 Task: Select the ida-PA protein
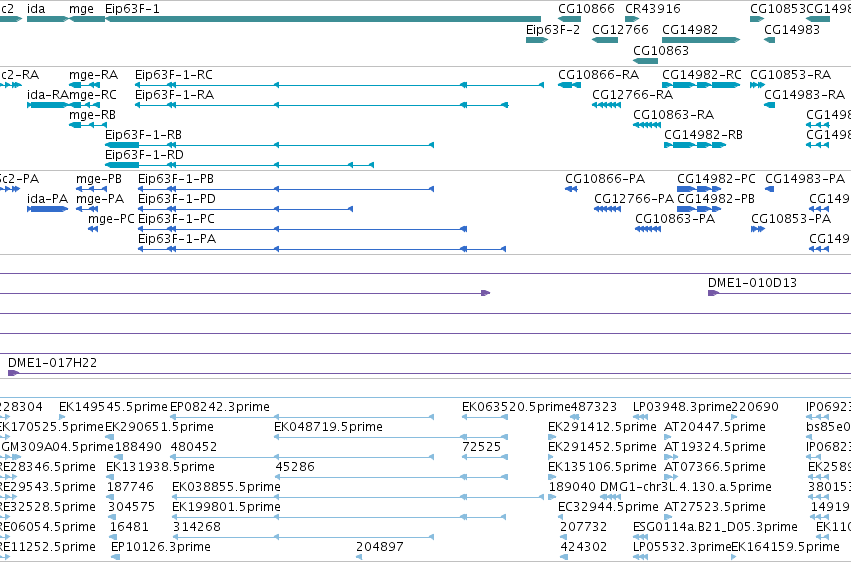pos(48,209)
